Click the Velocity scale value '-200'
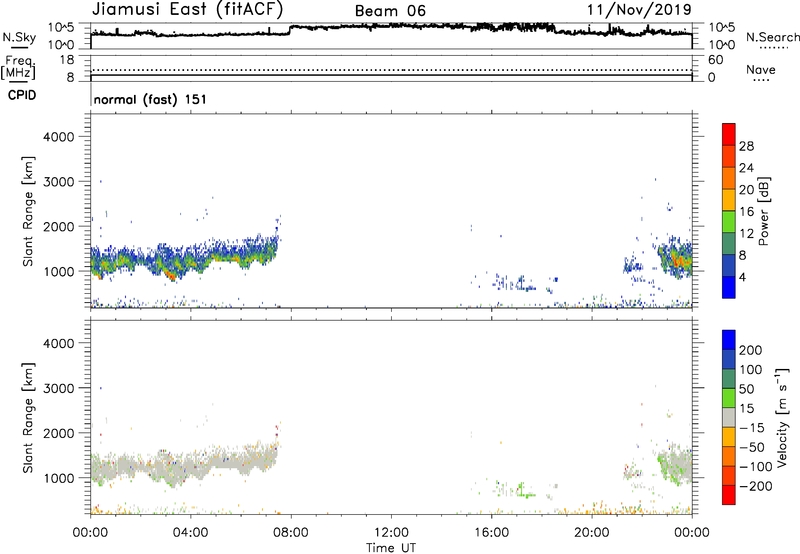This screenshot has height=554, width=800. tap(756, 486)
